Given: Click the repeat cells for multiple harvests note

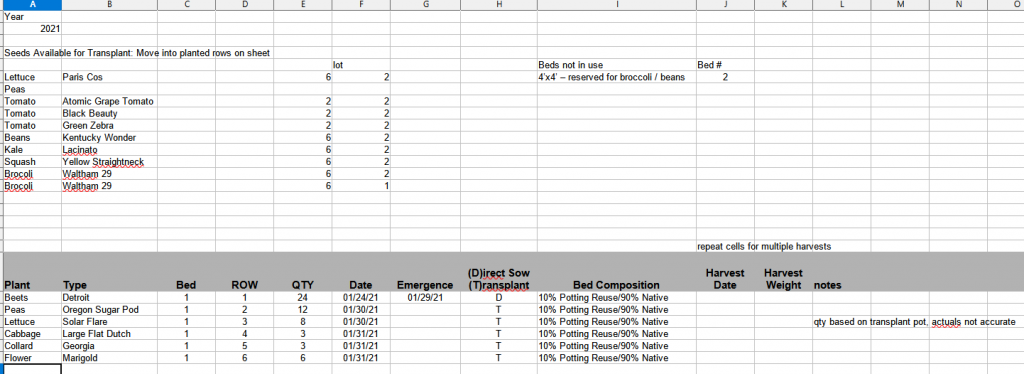Looking at the screenshot, I should [x=763, y=247].
